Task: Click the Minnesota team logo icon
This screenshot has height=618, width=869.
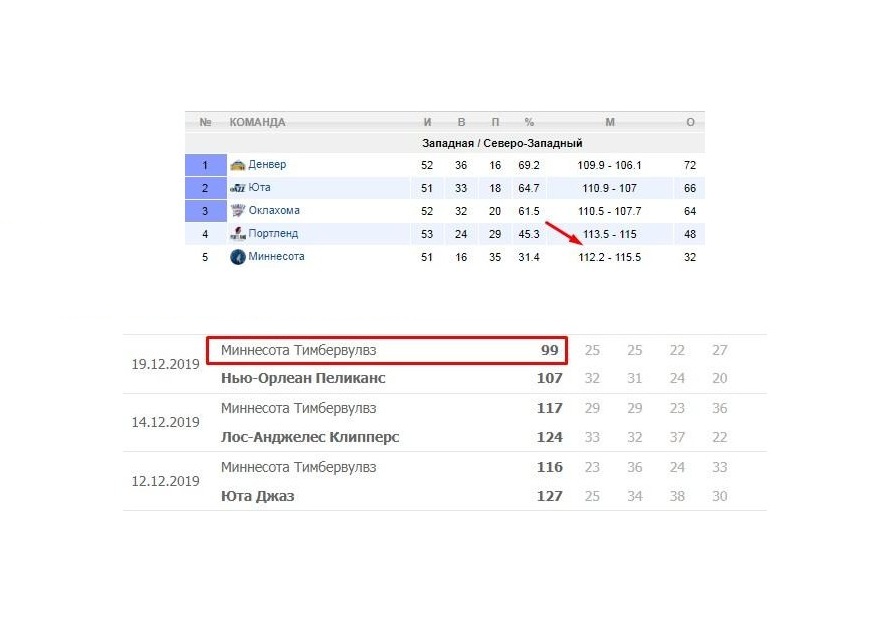Action: [x=238, y=257]
